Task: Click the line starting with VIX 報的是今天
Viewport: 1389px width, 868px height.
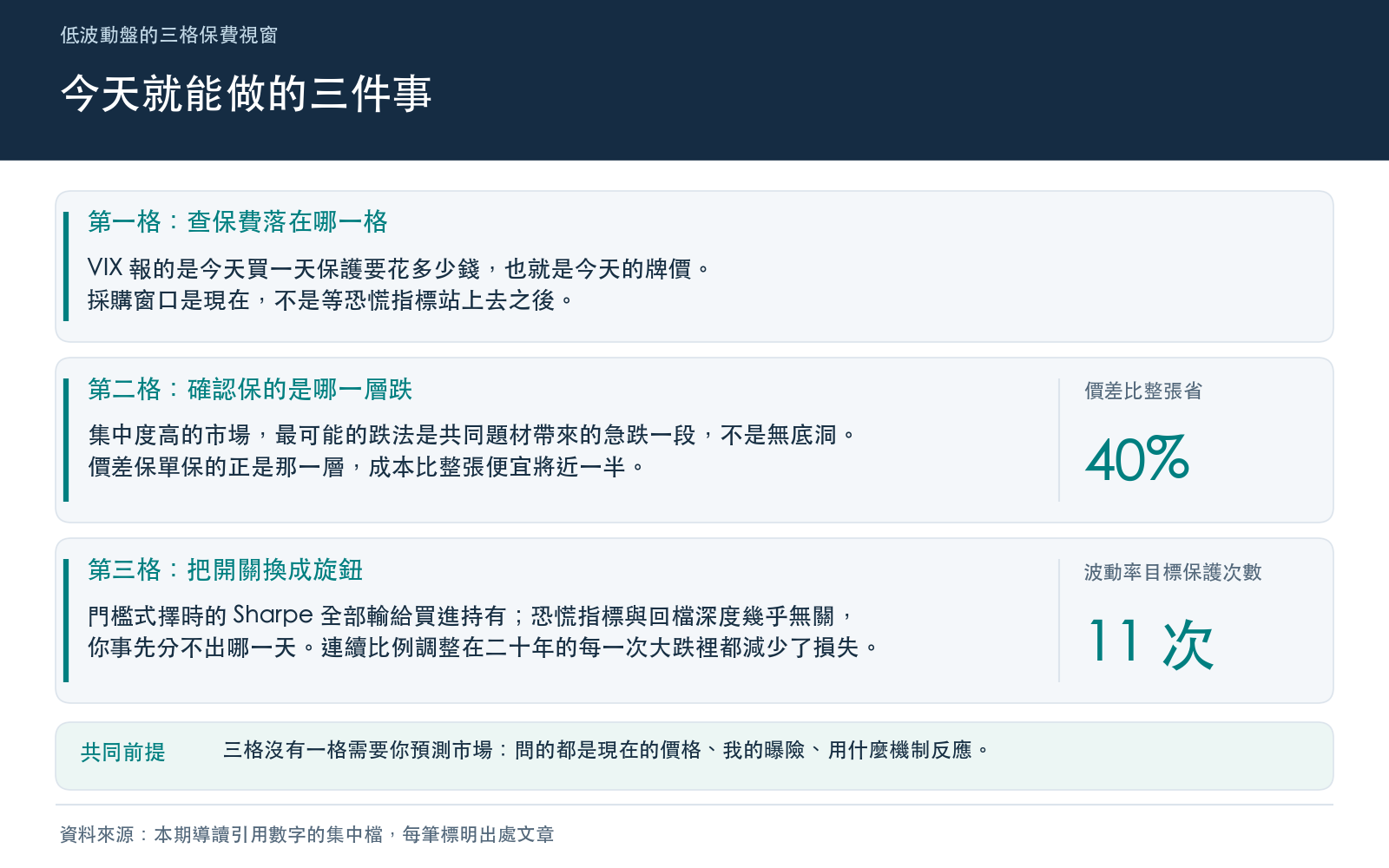Action: point(399,268)
